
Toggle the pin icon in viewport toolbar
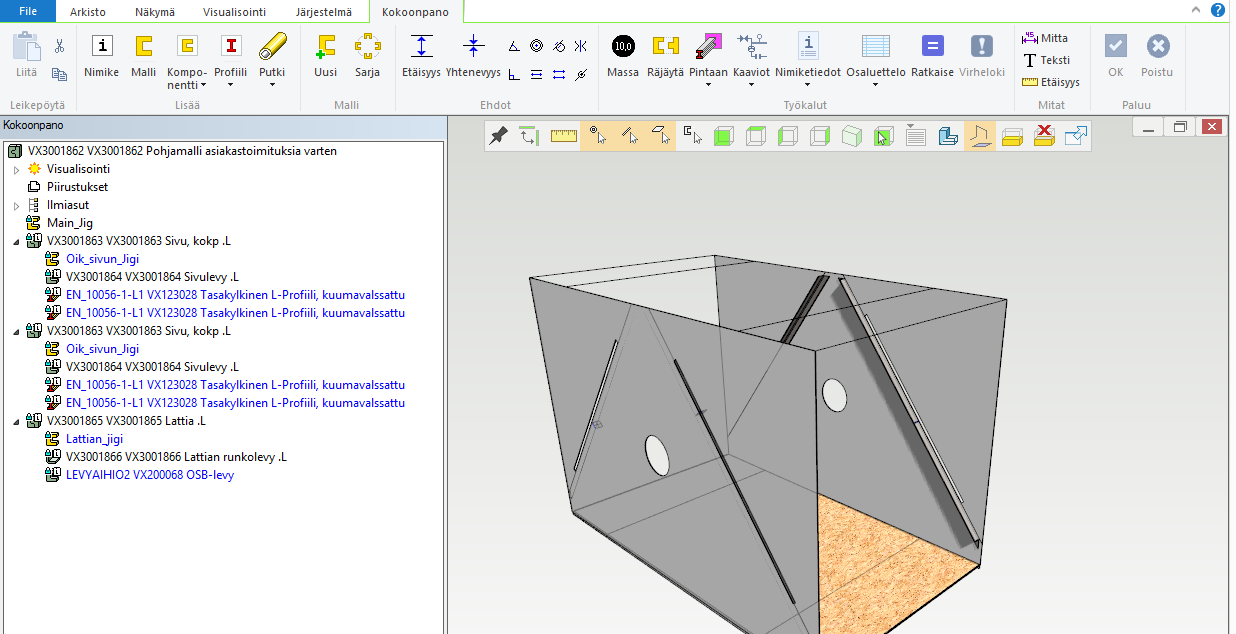click(499, 136)
